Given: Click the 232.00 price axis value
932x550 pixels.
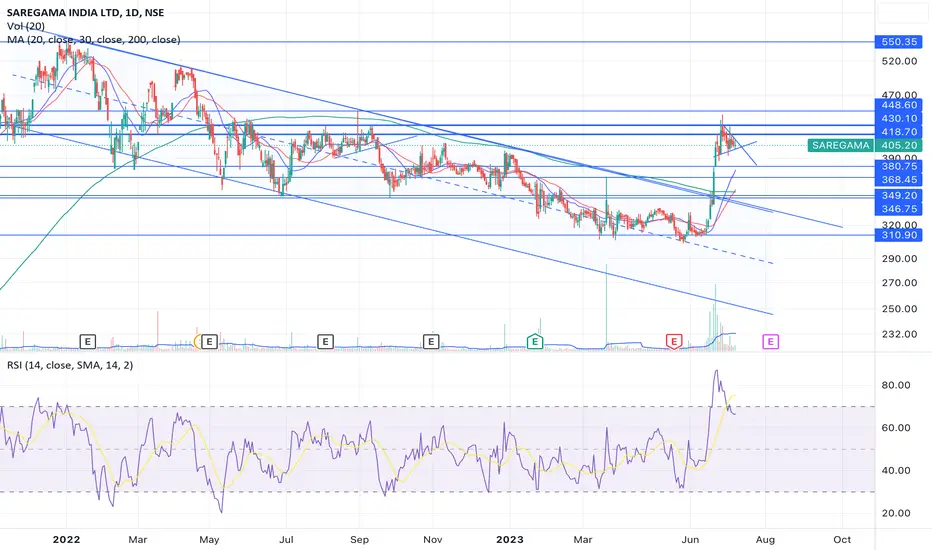Looking at the screenshot, I should point(899,334).
